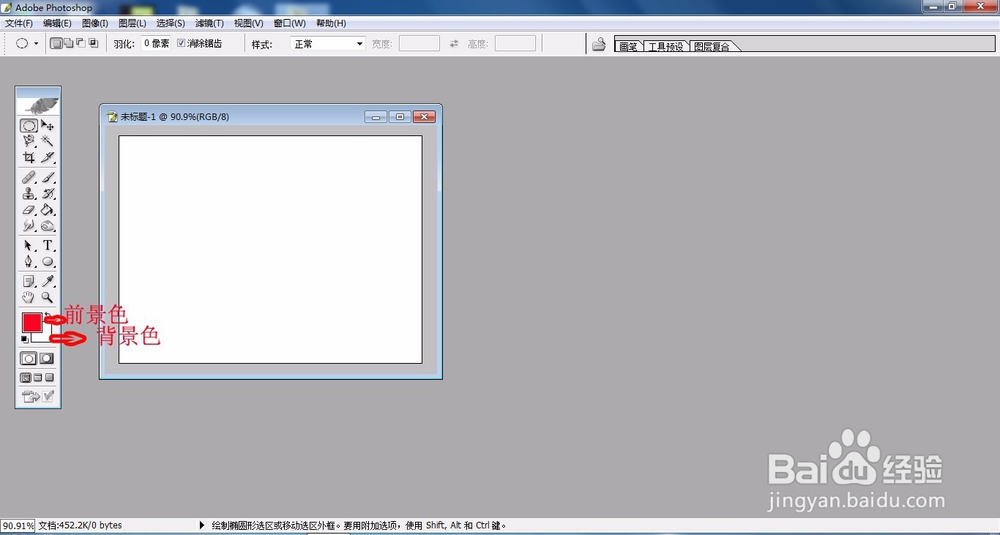Click the 羽化 feather value field

(x=156, y=43)
